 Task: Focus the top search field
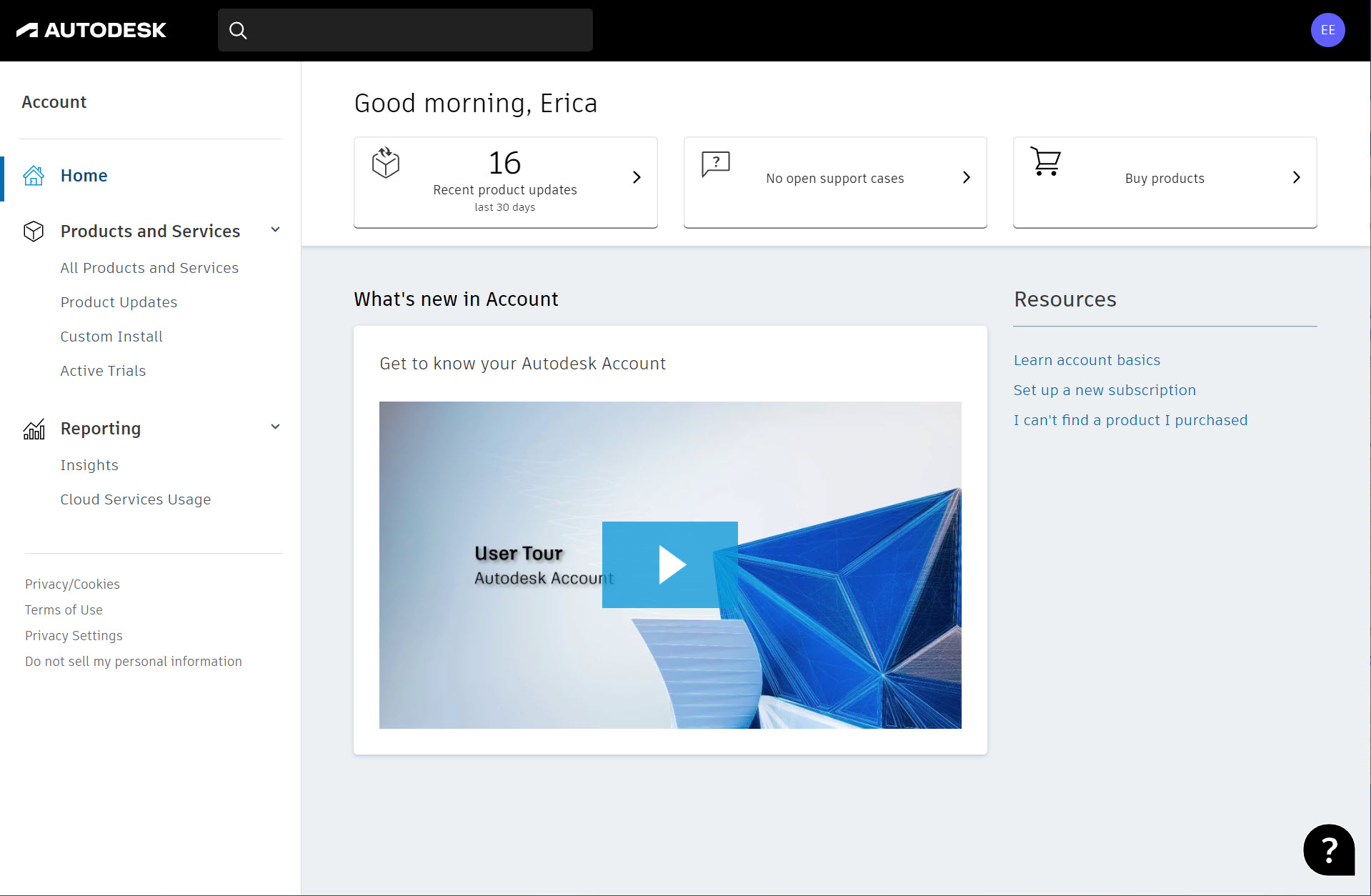pyautogui.click(x=405, y=30)
